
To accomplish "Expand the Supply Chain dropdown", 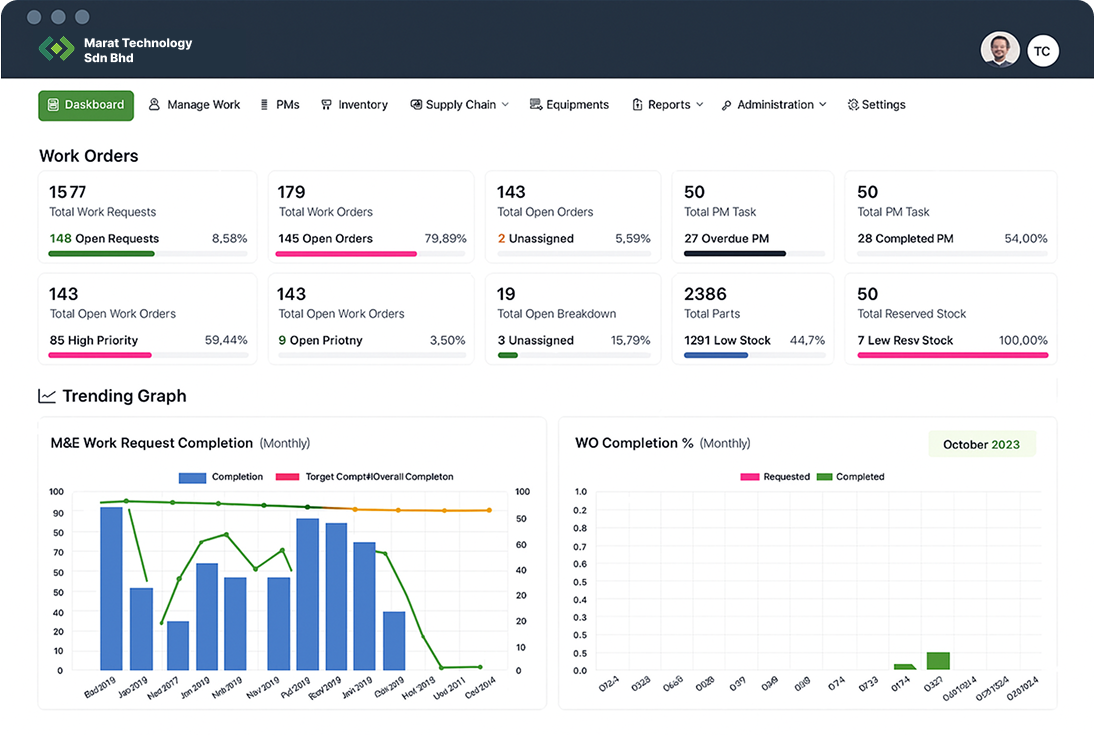I will (459, 105).
